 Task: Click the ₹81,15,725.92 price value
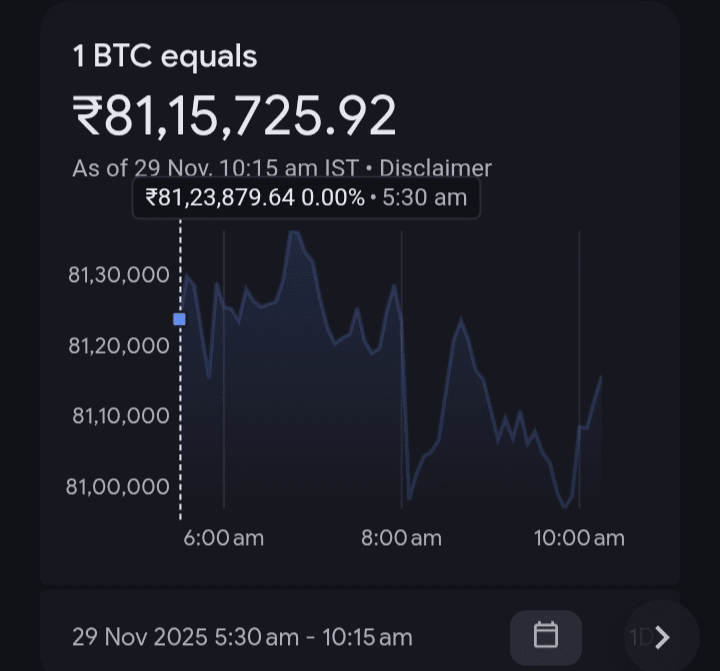coord(234,115)
